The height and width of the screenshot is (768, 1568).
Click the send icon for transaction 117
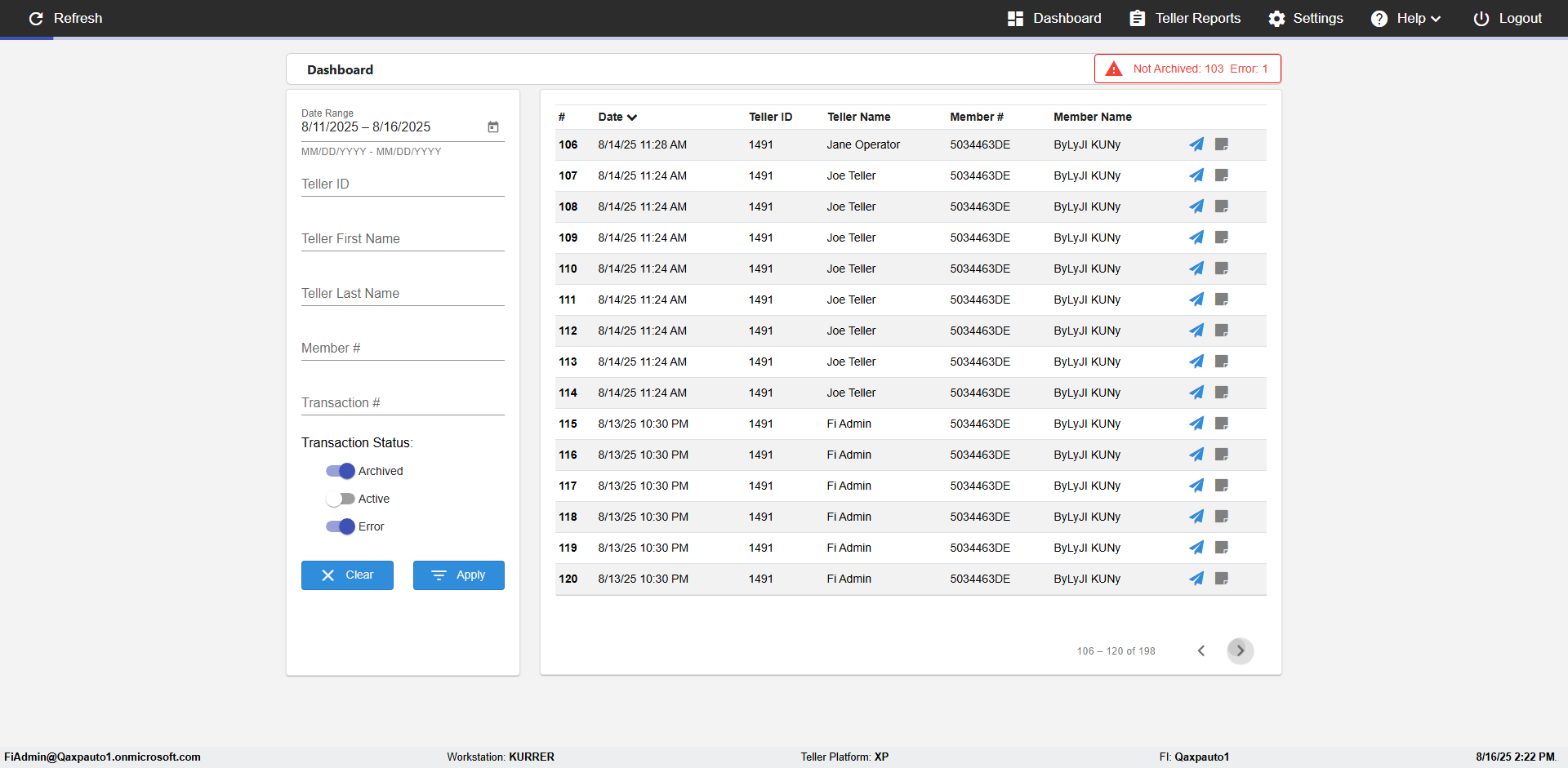tap(1196, 486)
